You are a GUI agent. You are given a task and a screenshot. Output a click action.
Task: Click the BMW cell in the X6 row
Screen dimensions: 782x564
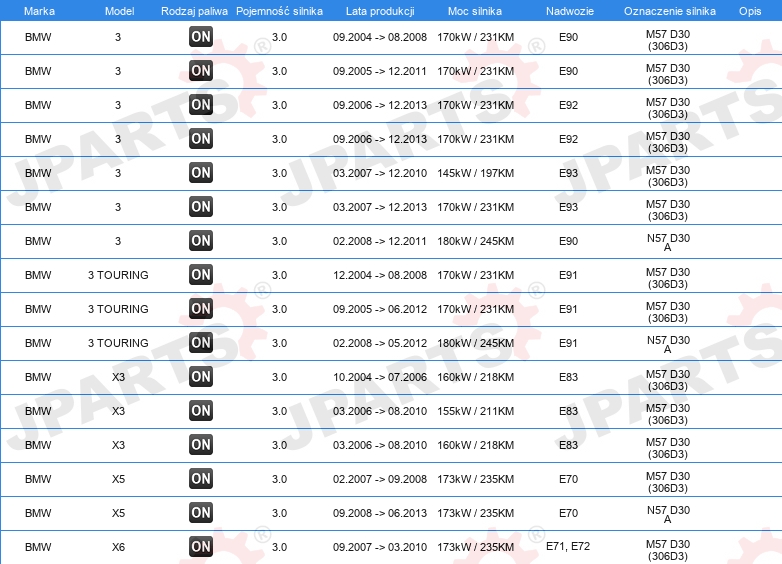38,547
